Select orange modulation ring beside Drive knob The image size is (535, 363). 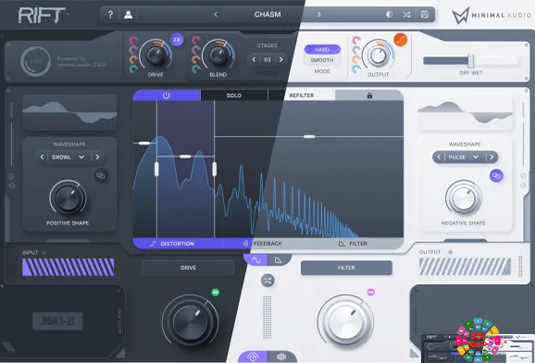133,59
